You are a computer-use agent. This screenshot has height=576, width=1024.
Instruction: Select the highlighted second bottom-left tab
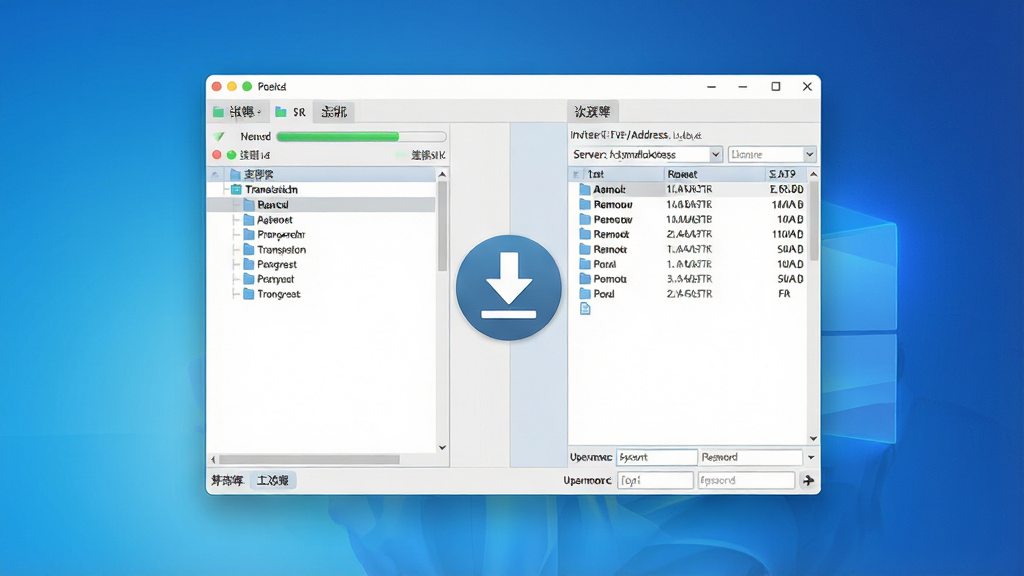coord(273,481)
